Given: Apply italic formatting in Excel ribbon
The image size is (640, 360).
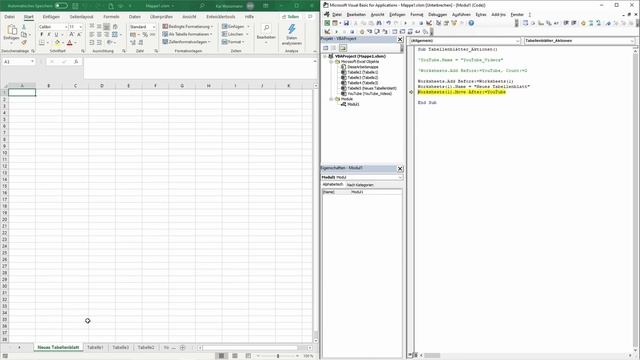Looking at the screenshot, I should click(49, 35).
